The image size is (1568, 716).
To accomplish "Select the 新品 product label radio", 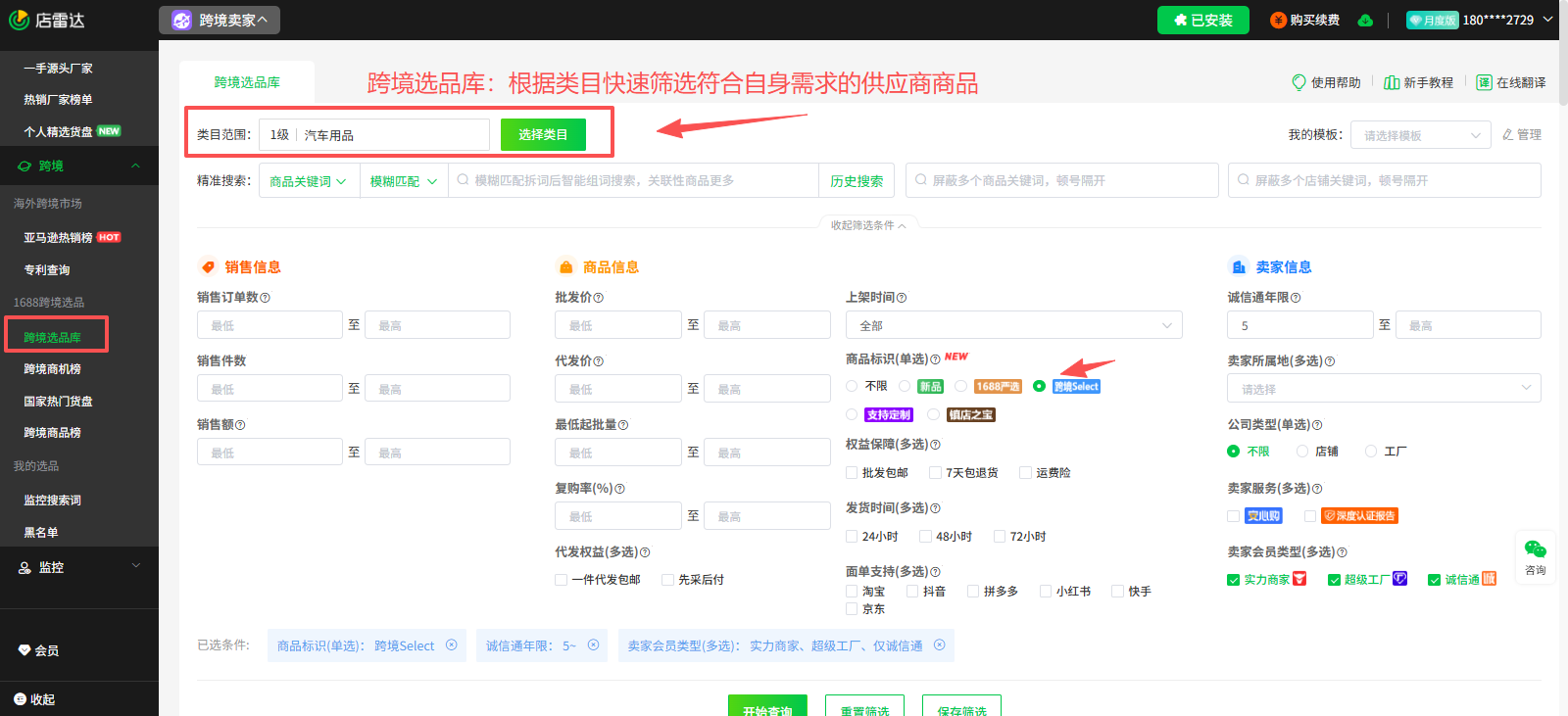I will [x=905, y=386].
